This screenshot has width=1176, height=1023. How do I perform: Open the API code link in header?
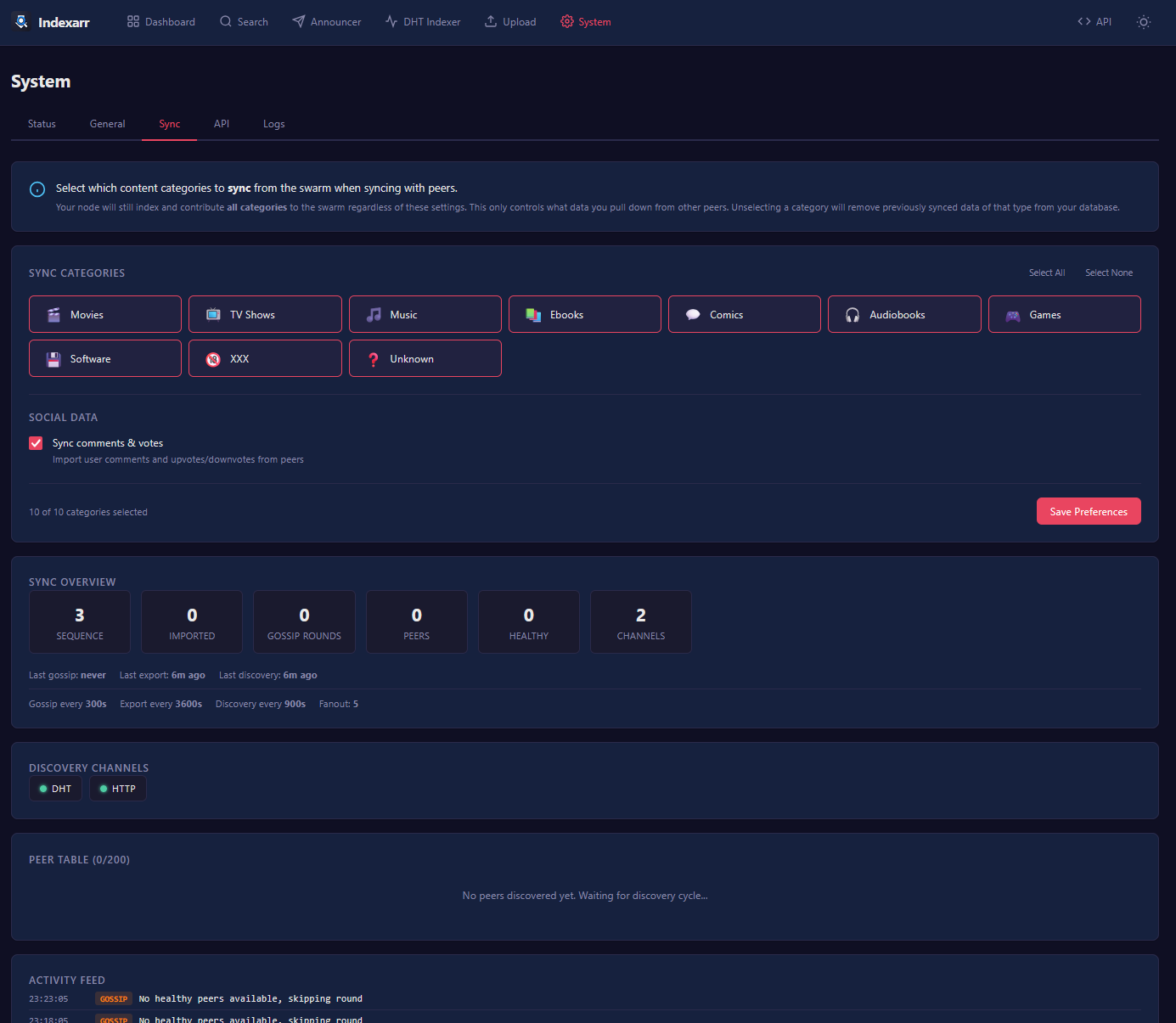pyautogui.click(x=1094, y=22)
